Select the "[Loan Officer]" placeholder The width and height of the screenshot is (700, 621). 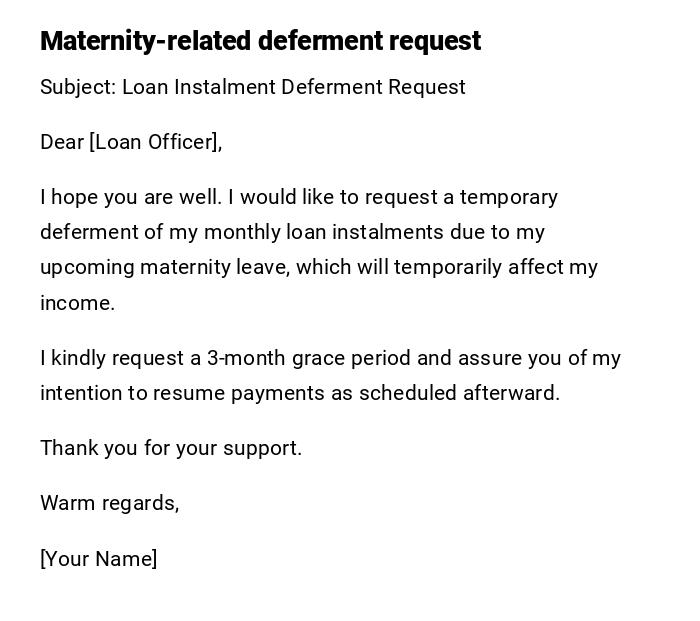pyautogui.click(x=153, y=142)
